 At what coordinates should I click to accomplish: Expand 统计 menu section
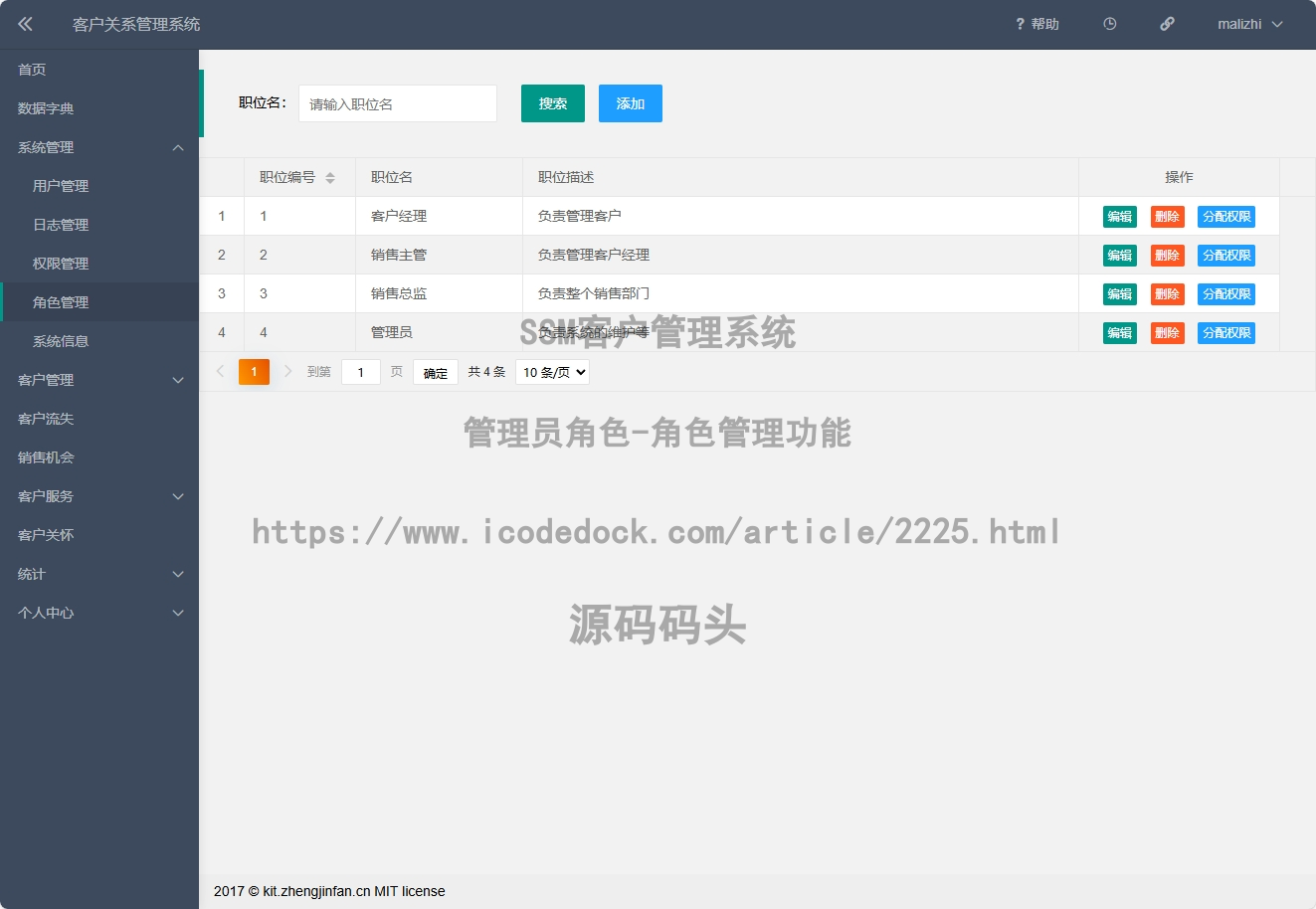(x=99, y=574)
